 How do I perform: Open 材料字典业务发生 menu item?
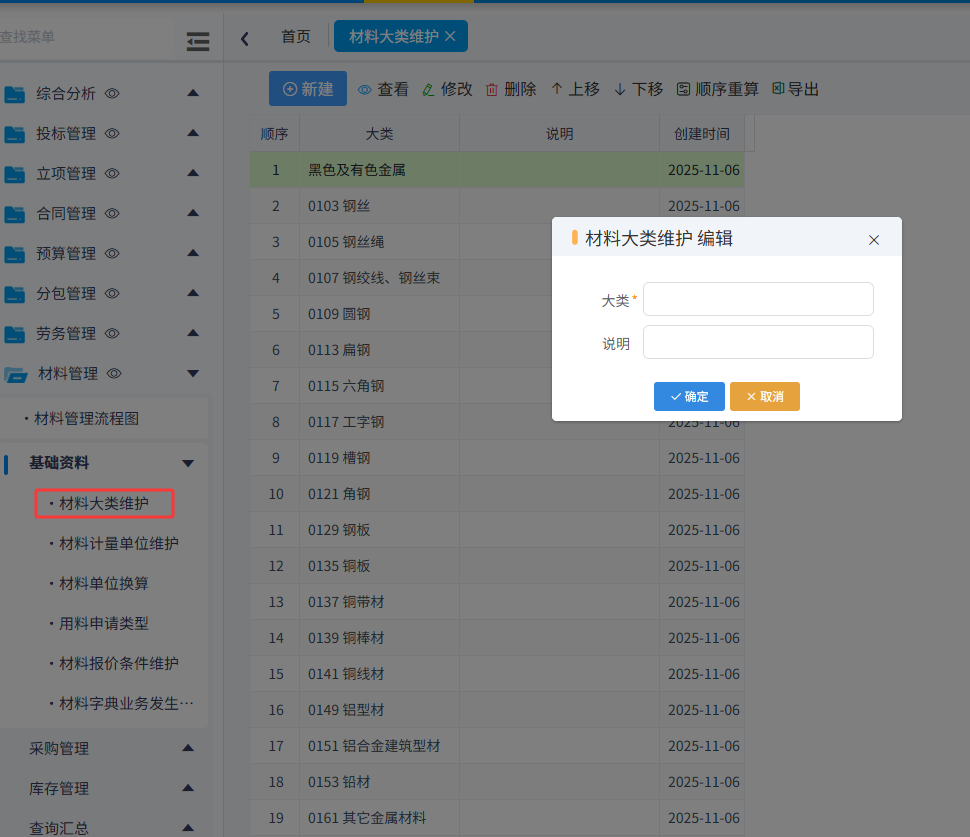pyautogui.click(x=126, y=703)
